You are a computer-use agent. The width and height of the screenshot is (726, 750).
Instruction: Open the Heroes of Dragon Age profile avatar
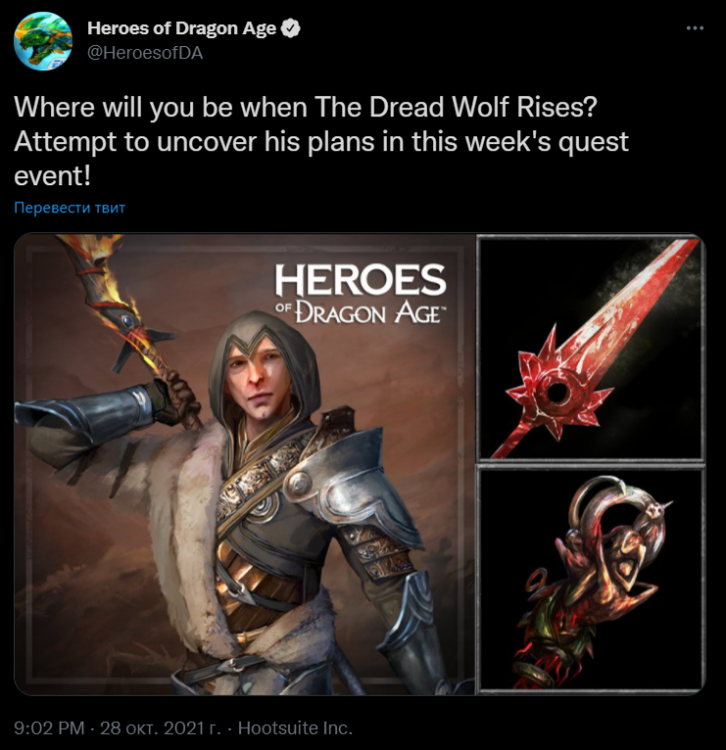pos(43,41)
